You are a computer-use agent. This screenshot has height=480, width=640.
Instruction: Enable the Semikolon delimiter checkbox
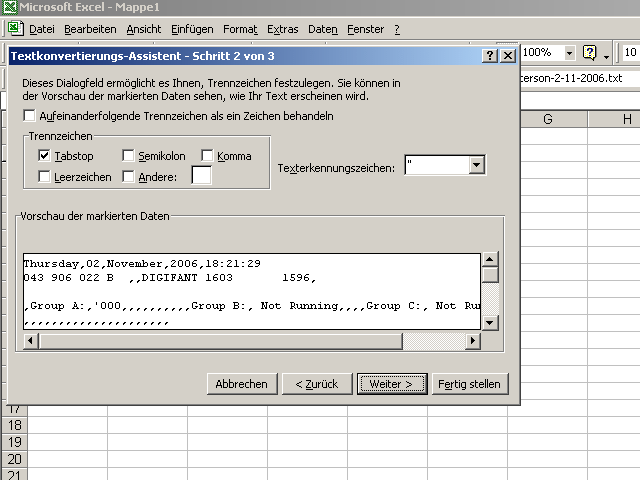point(129,156)
